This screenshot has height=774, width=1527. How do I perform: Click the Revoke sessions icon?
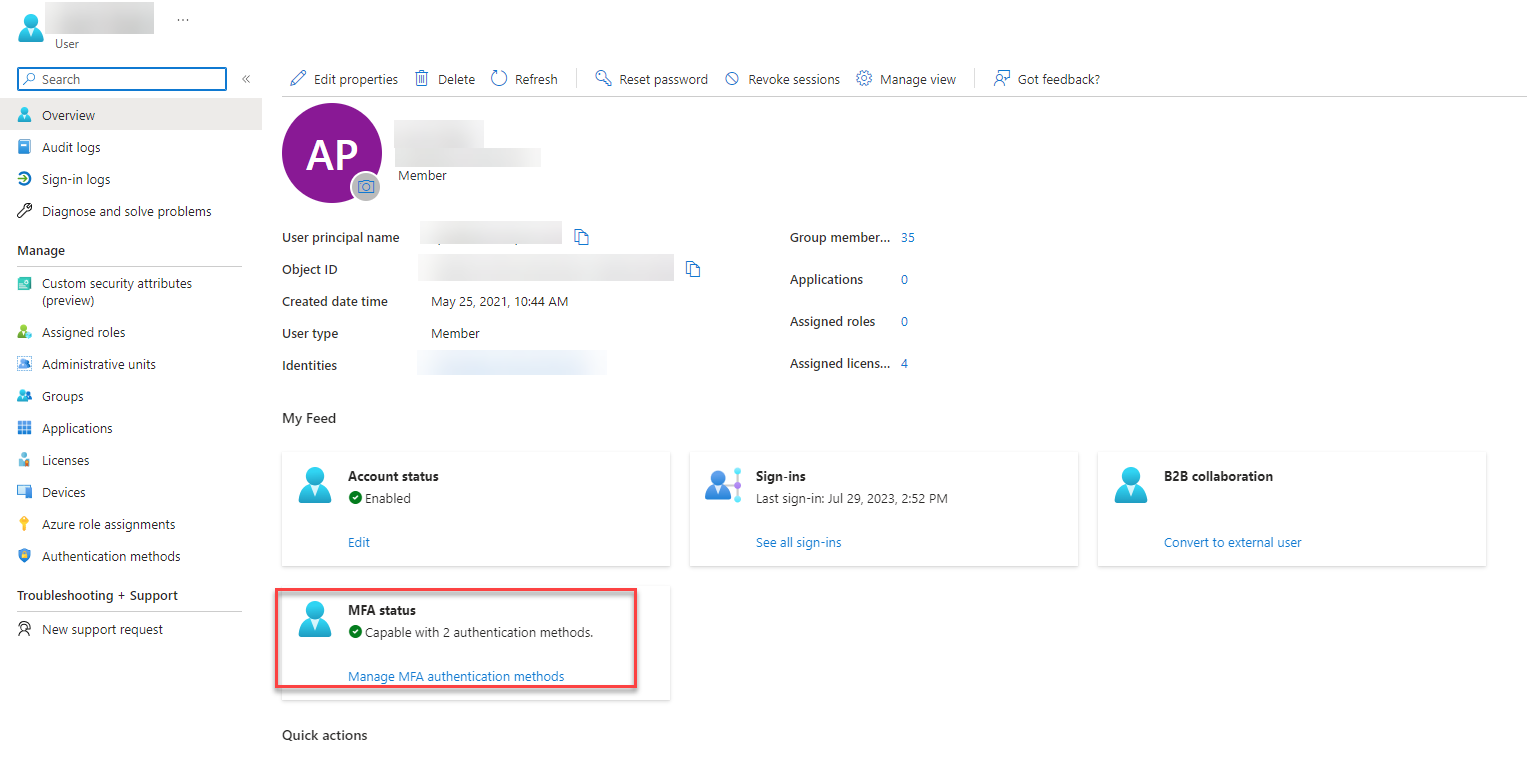(732, 78)
